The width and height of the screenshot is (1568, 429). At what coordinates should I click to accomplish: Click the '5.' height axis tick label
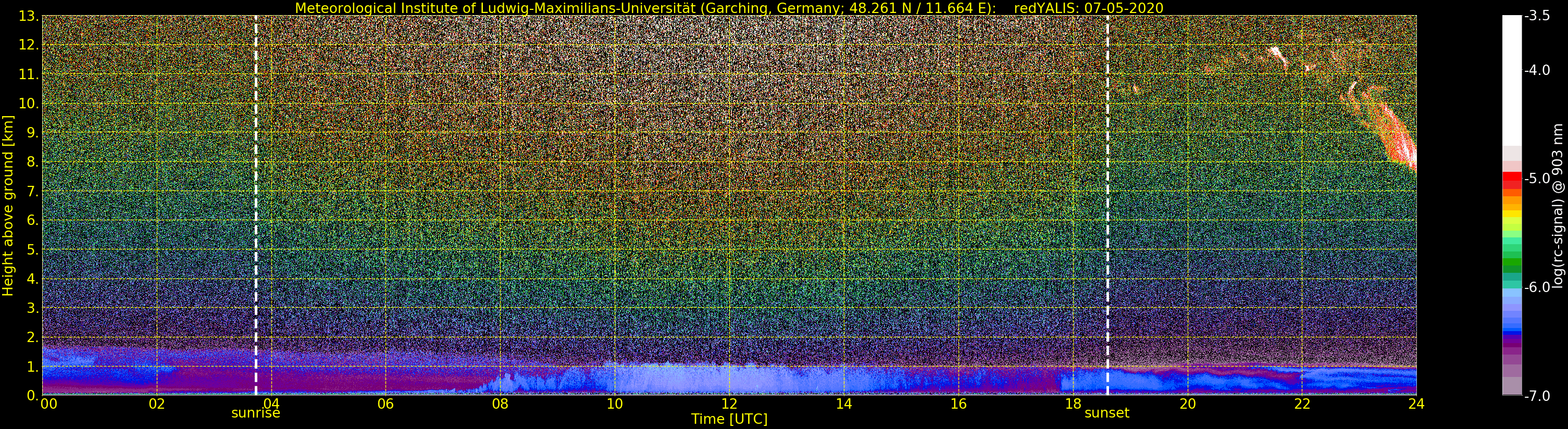pos(33,249)
